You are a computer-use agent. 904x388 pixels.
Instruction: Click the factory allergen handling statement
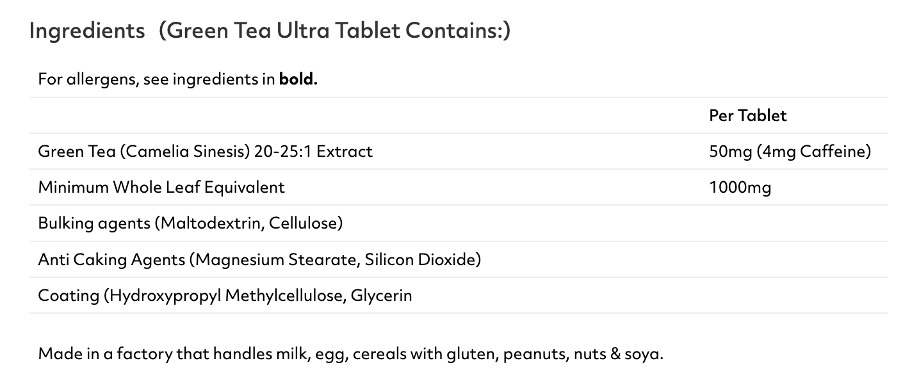[x=351, y=353]
